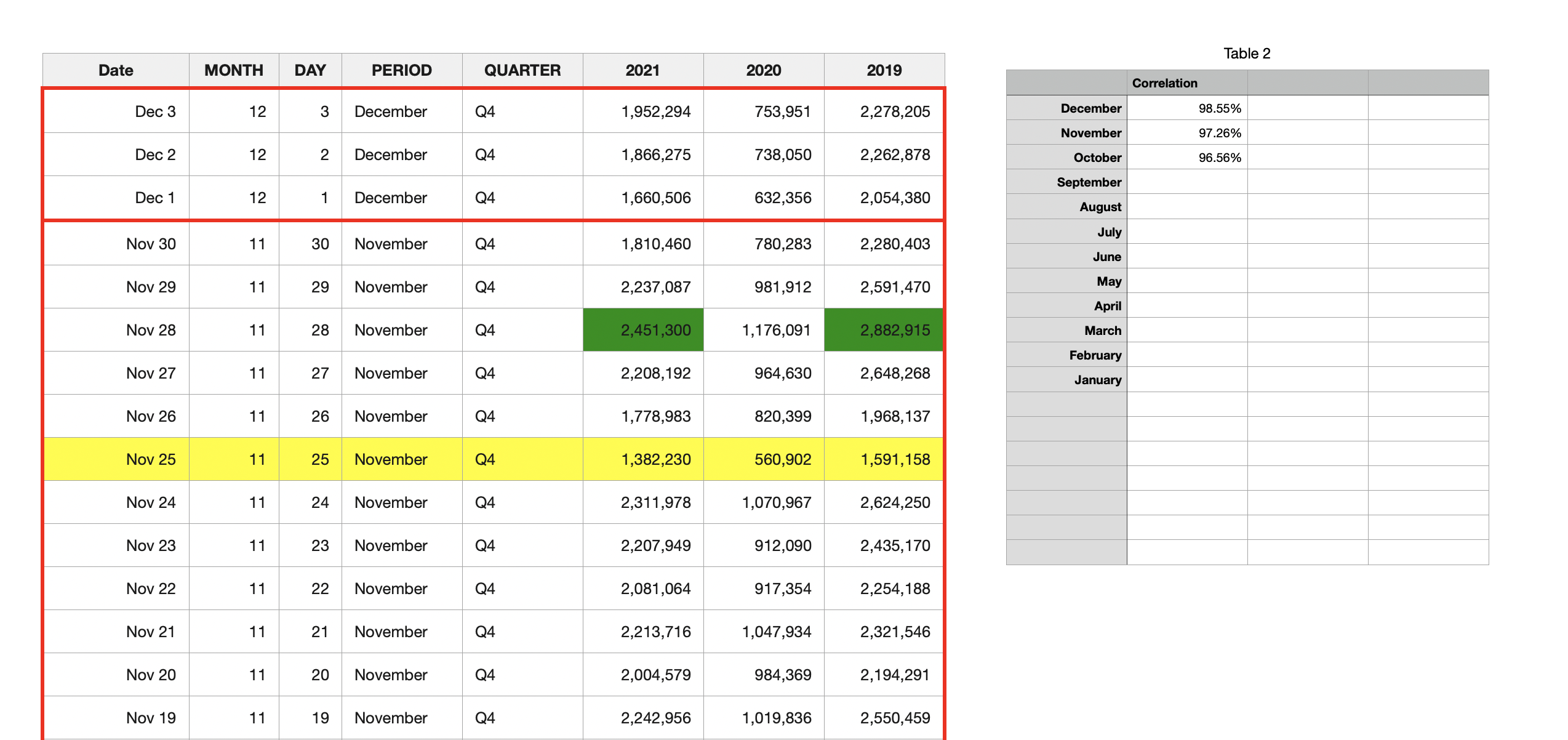Click the September row label in Table 2

[x=1066, y=182]
